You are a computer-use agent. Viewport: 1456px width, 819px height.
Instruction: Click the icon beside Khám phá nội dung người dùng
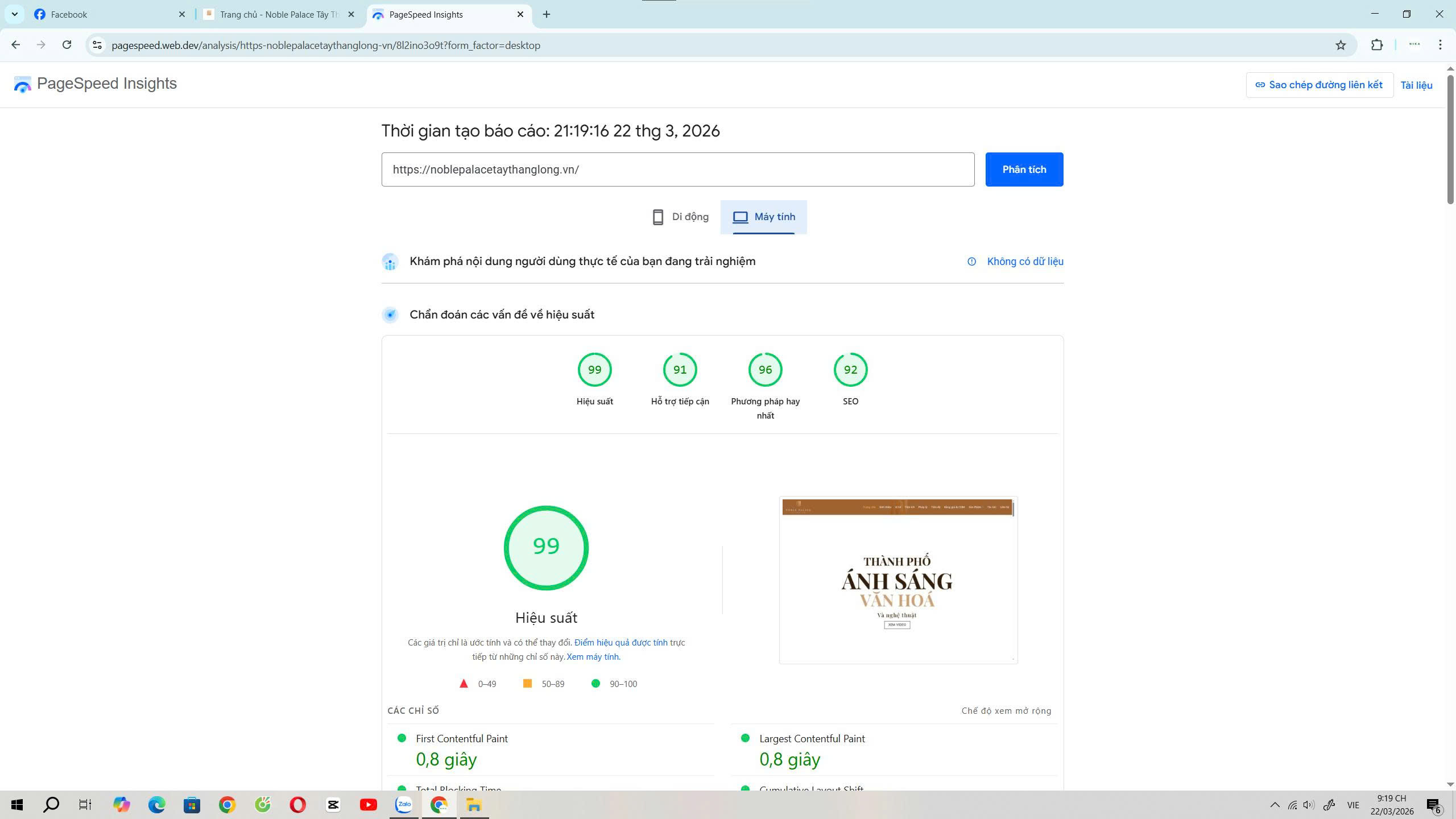click(x=390, y=262)
